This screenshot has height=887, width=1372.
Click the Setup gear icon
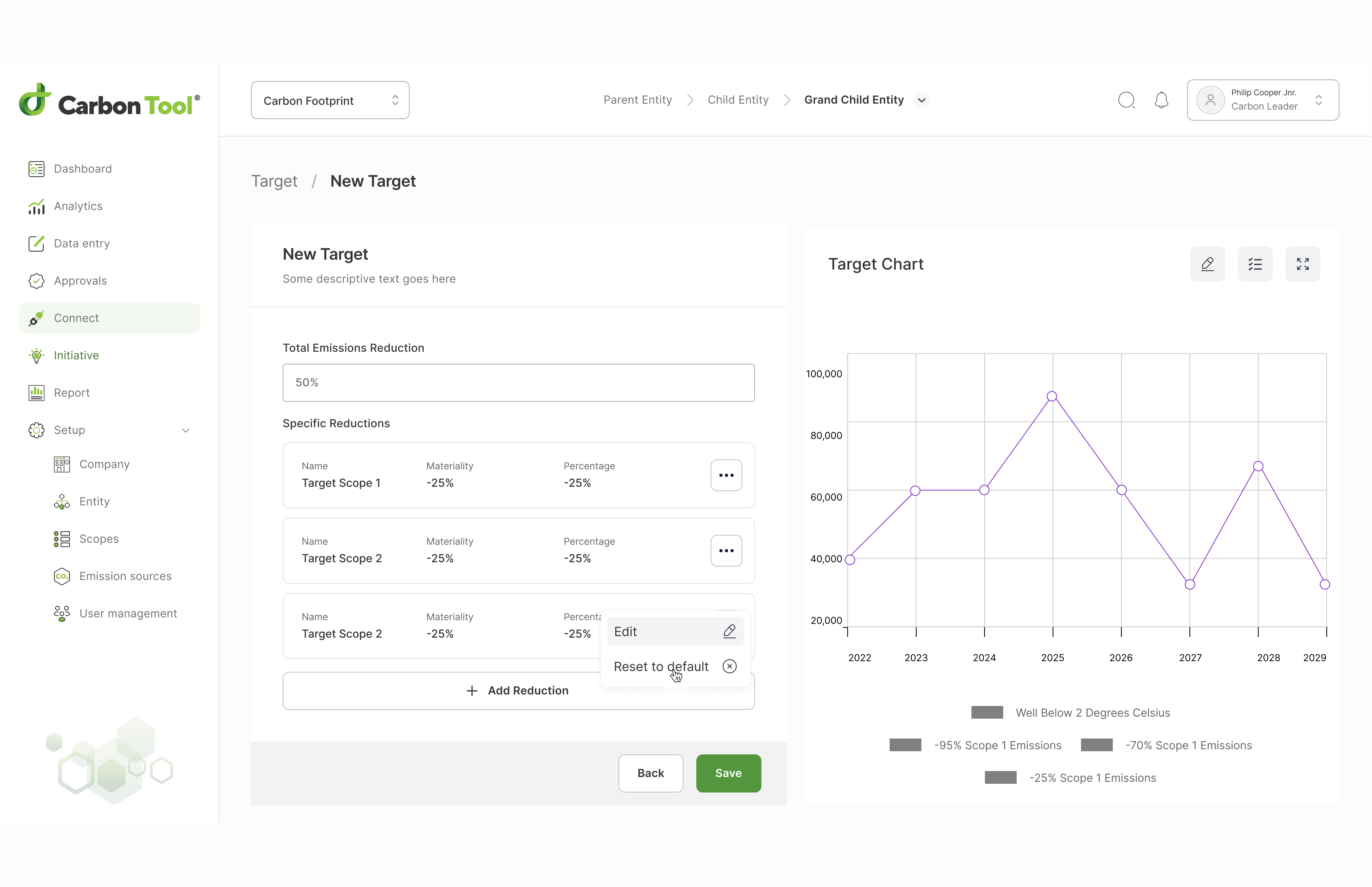pyautogui.click(x=36, y=430)
